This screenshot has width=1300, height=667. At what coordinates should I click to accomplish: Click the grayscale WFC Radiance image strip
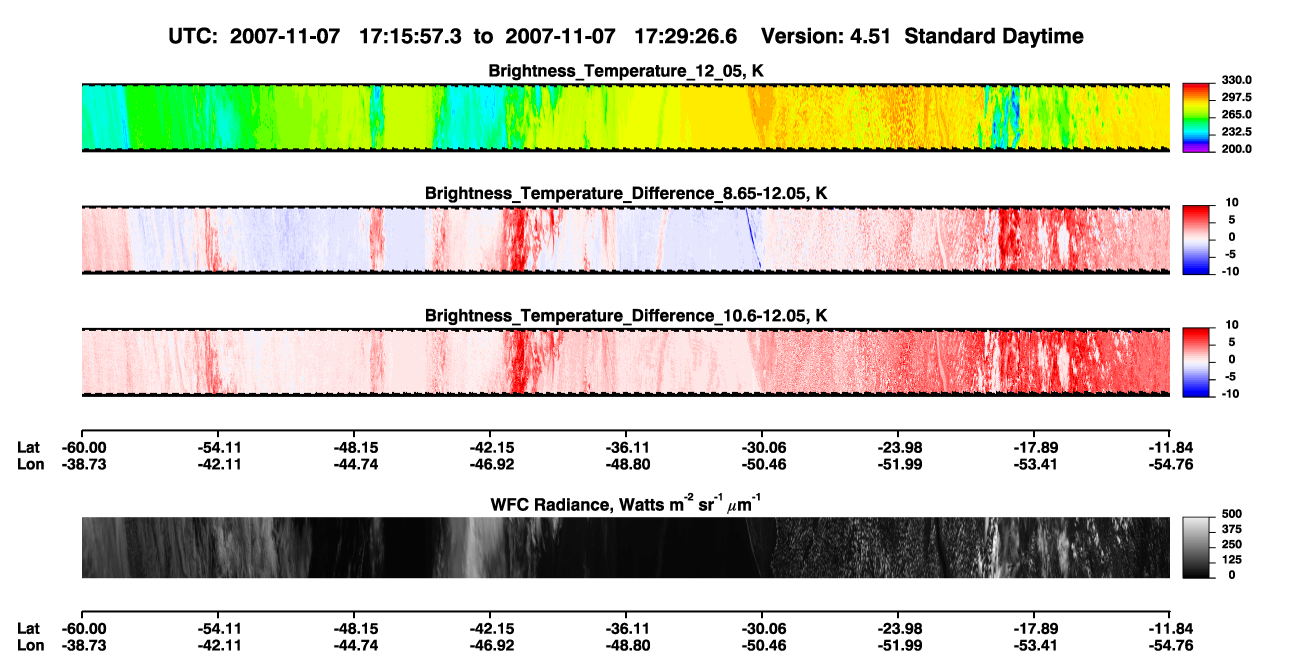point(626,548)
